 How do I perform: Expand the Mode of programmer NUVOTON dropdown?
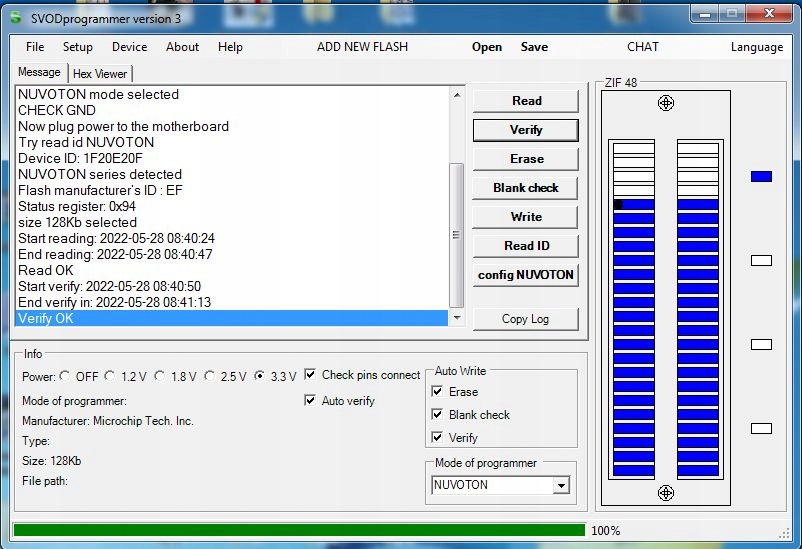click(x=561, y=485)
